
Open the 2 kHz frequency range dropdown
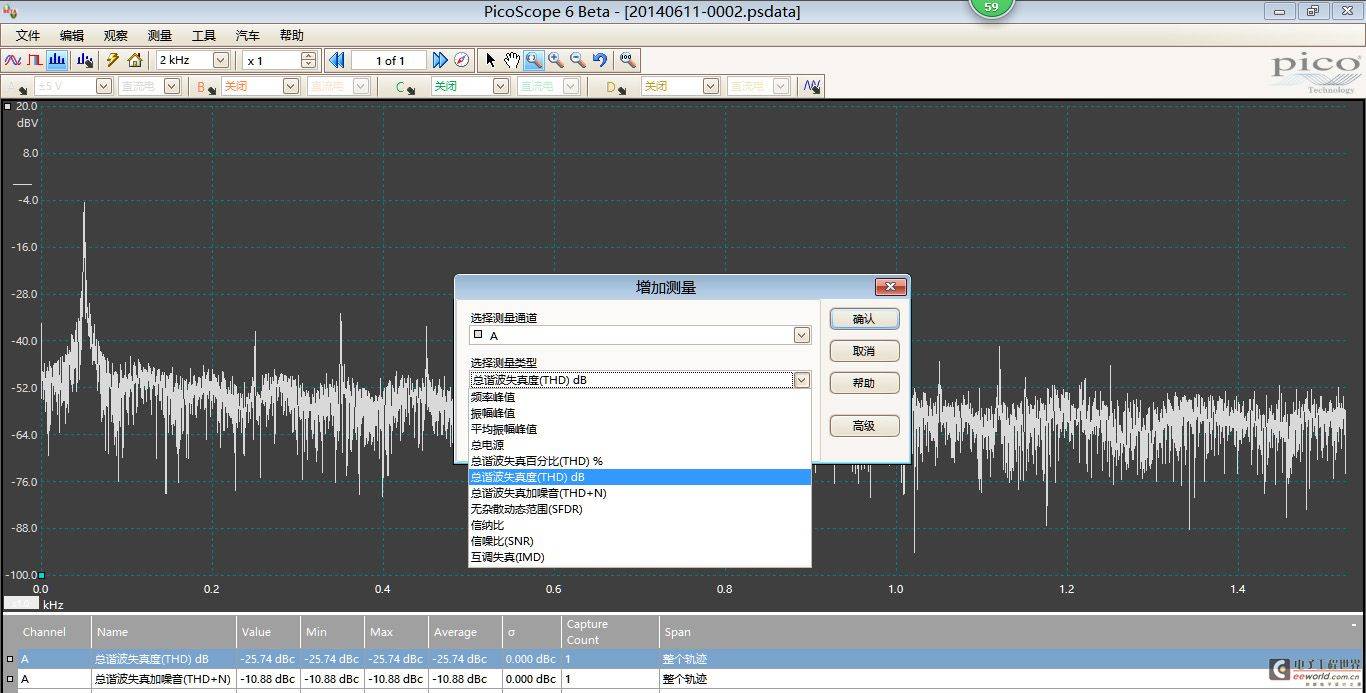[221, 60]
